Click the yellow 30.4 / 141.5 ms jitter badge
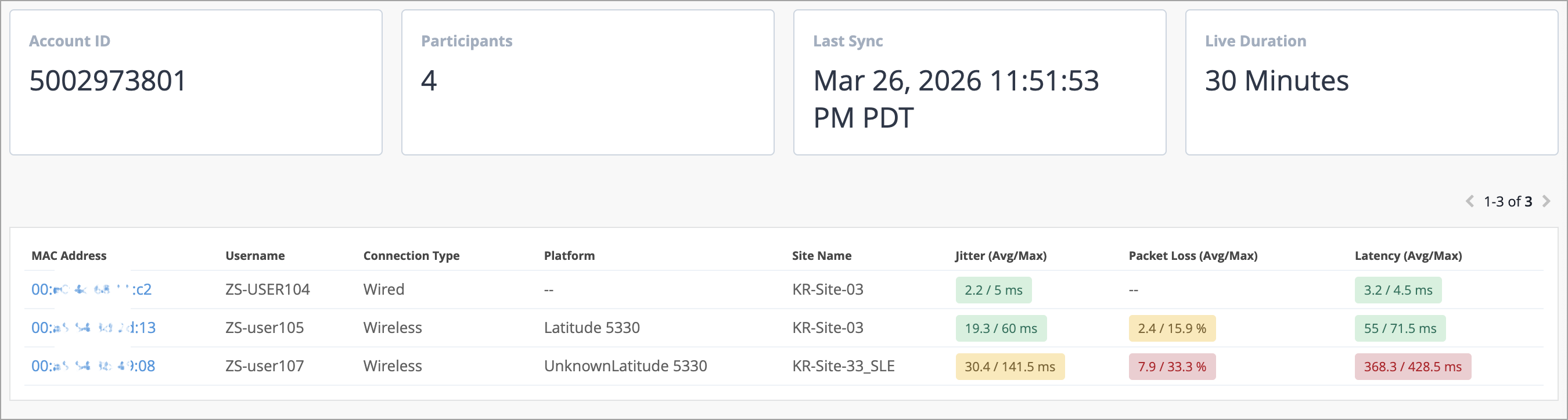1568x420 pixels. [1010, 367]
